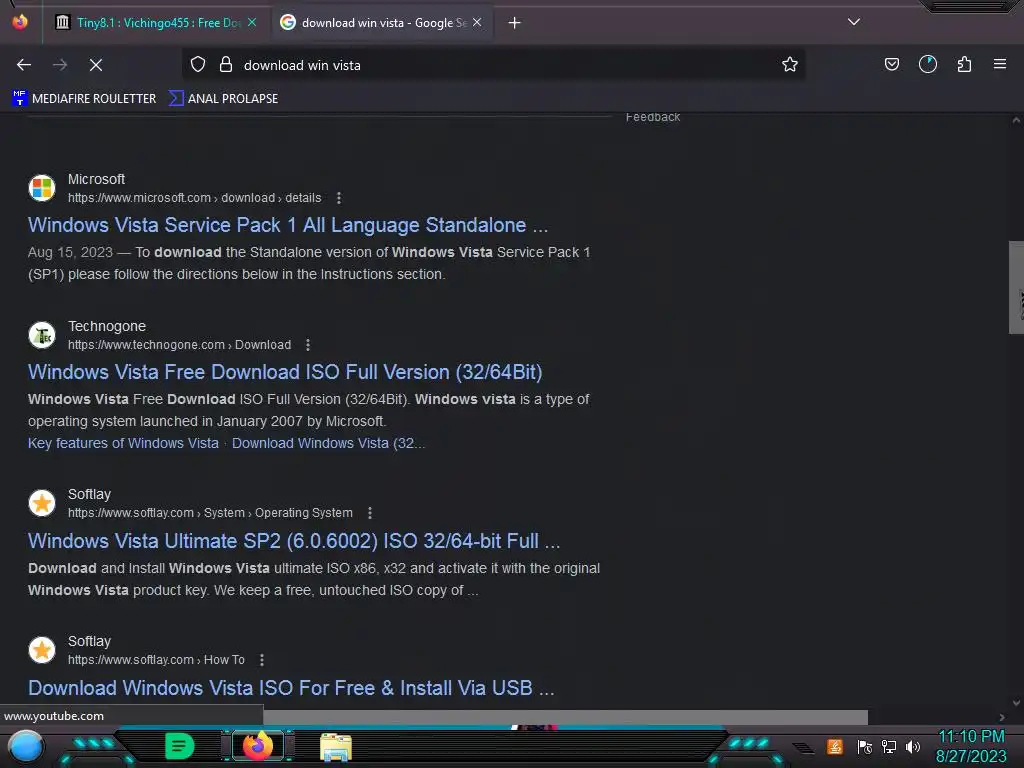Open more options for Softlay Operating System result
Image resolution: width=1024 pixels, height=768 pixels.
coord(370,513)
